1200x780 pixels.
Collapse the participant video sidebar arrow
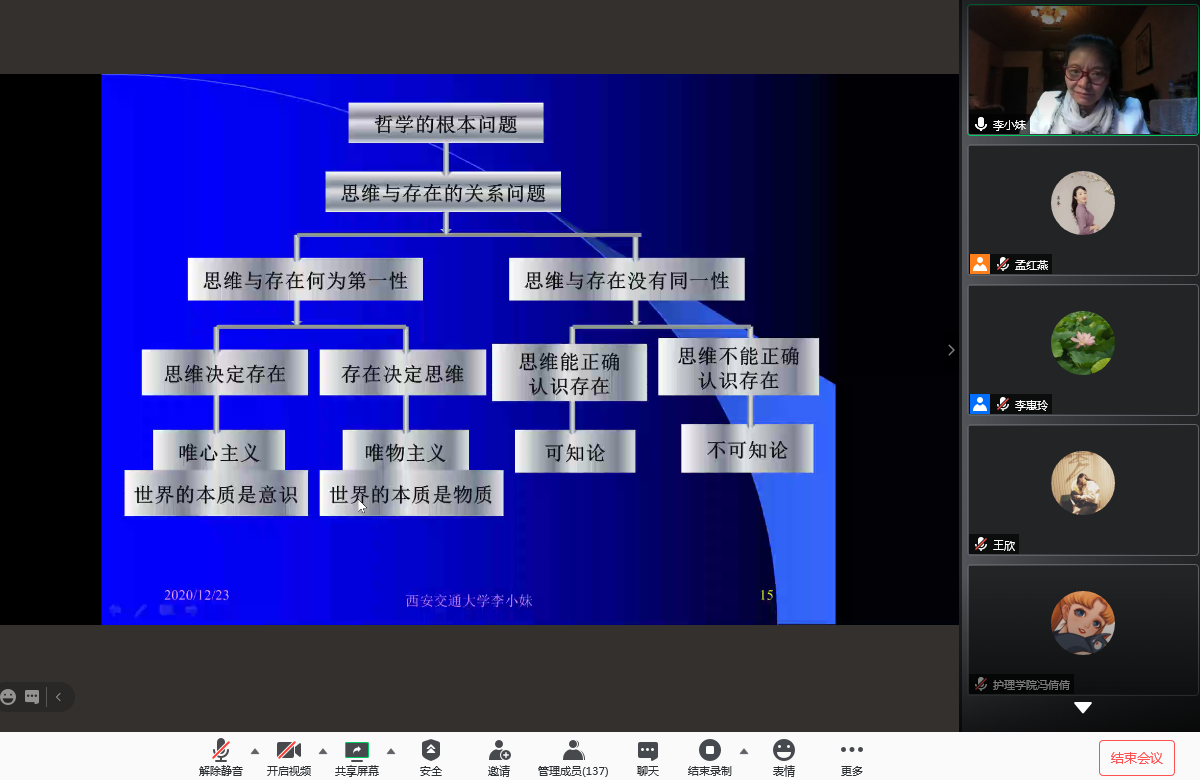(x=951, y=350)
